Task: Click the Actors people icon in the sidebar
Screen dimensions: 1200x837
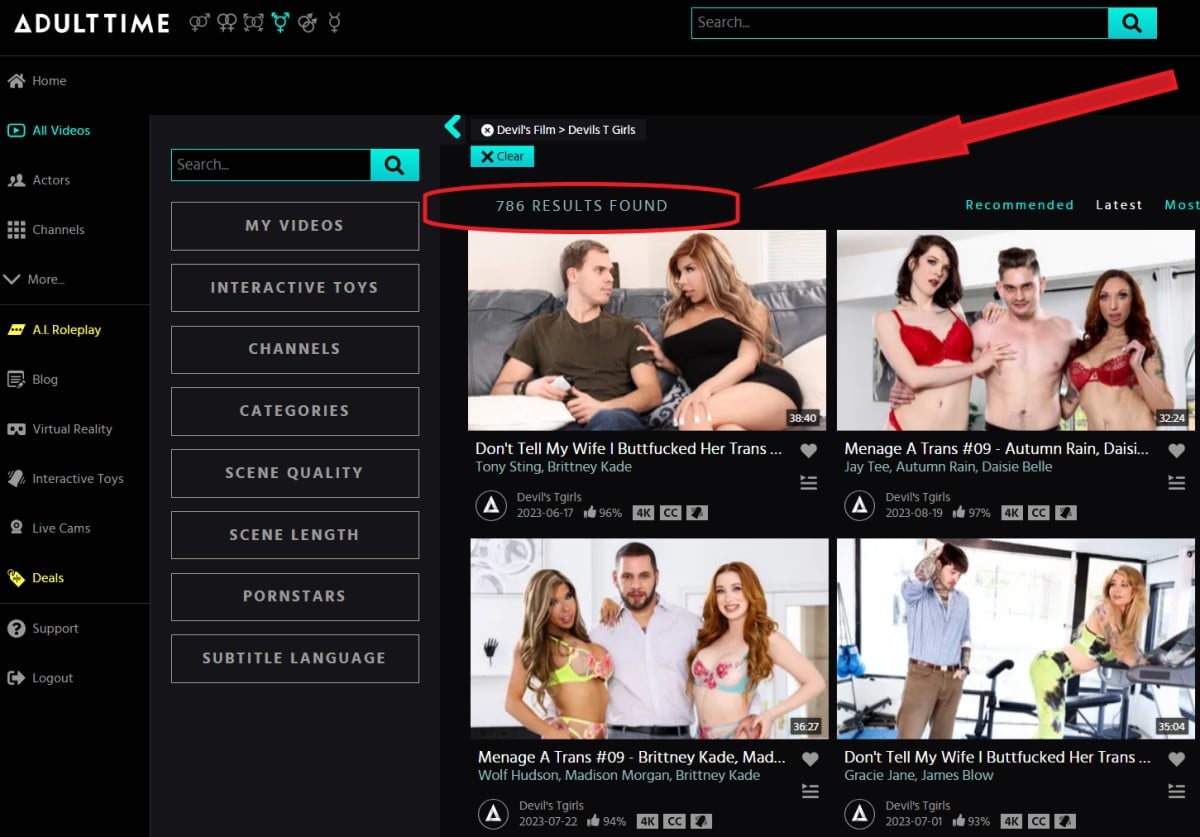Action: pyautogui.click(x=16, y=180)
